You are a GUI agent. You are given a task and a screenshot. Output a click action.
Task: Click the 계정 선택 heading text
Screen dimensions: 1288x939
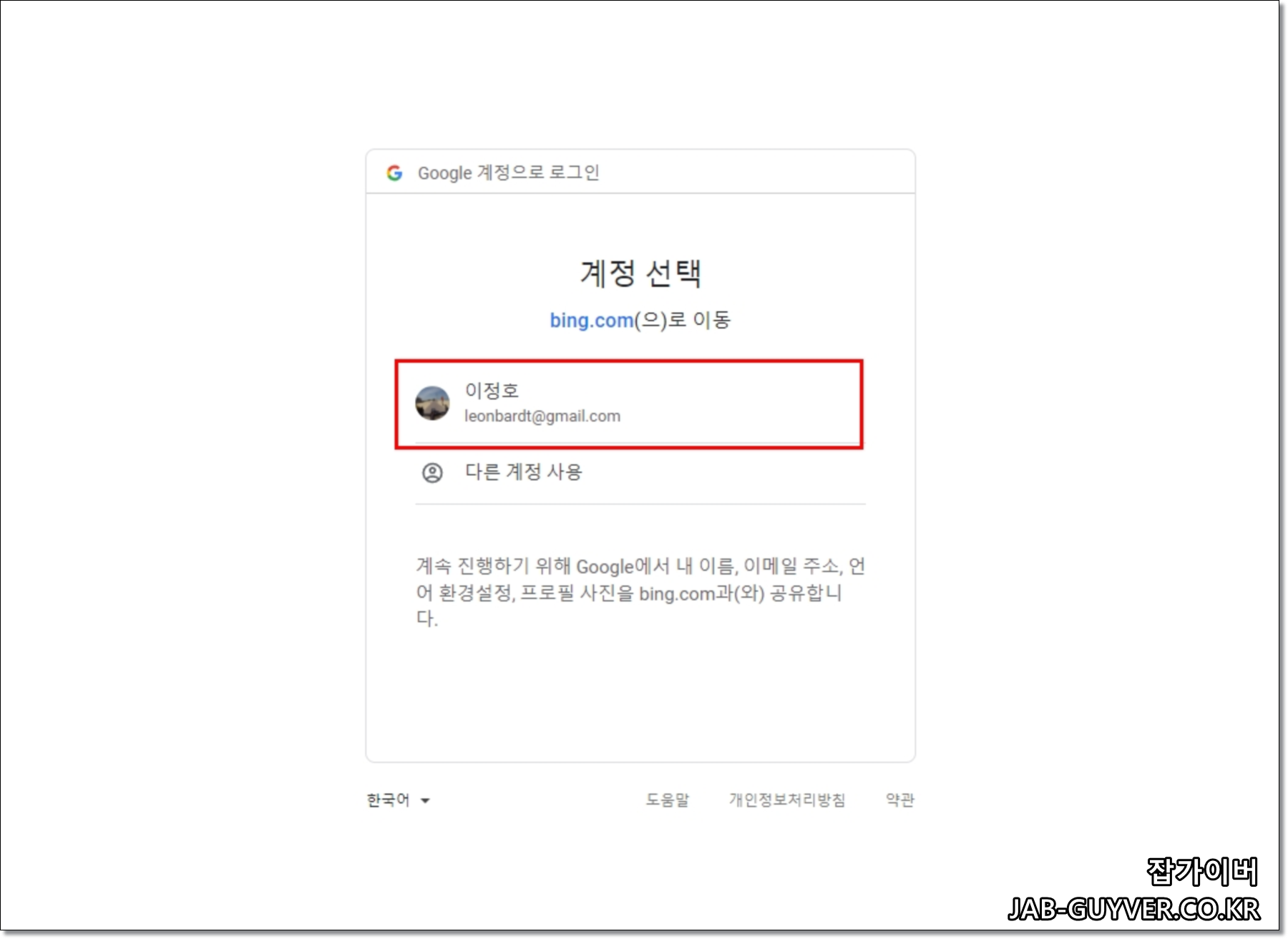(640, 273)
